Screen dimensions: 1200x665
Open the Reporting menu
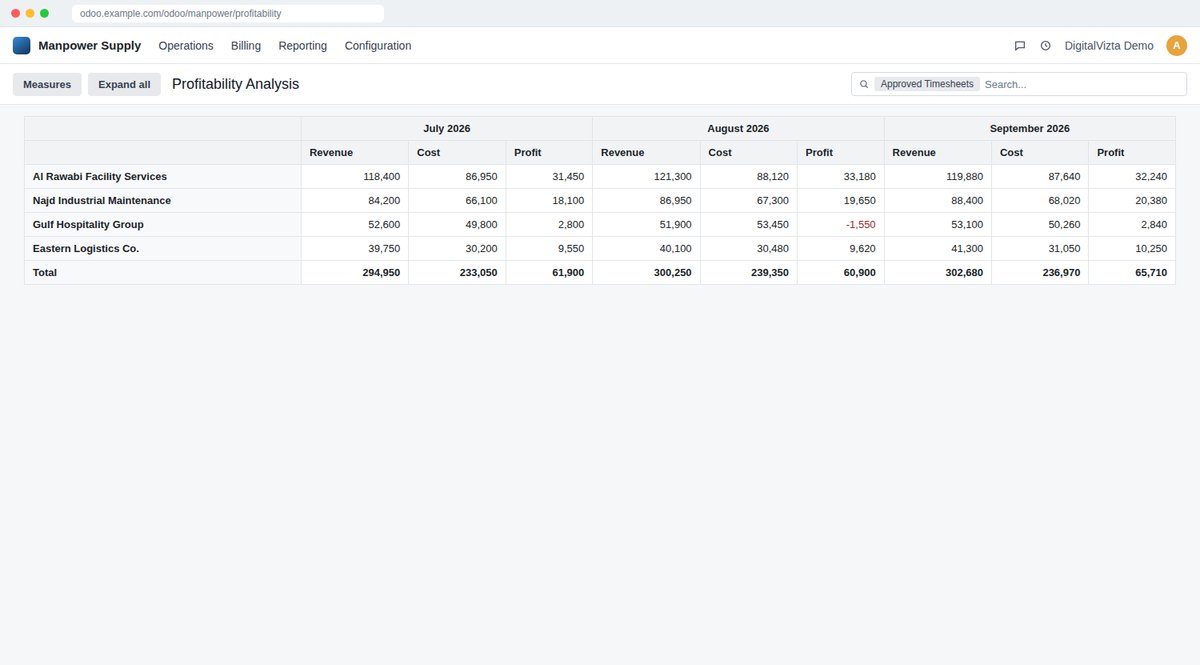(303, 45)
